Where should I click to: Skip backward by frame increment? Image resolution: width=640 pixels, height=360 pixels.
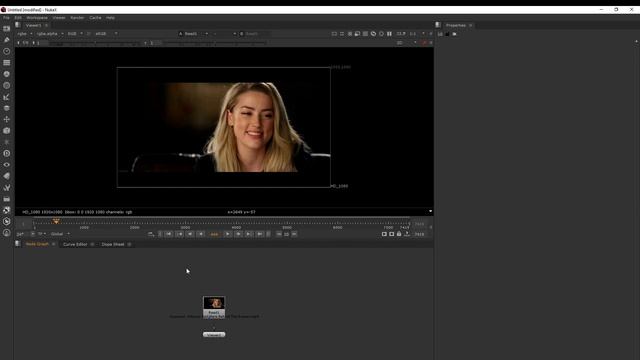tap(279, 234)
